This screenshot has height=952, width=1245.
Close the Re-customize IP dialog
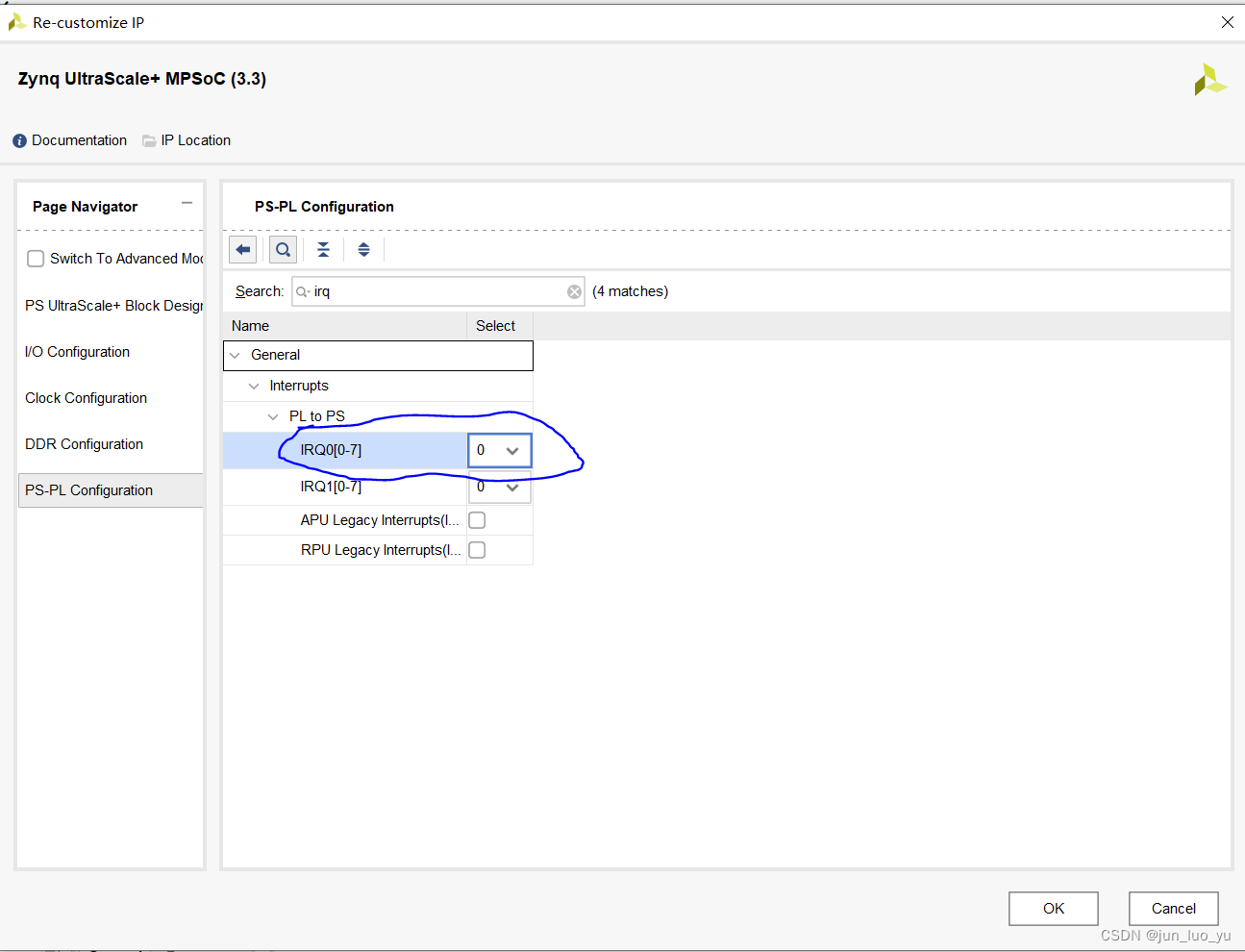[x=1227, y=22]
